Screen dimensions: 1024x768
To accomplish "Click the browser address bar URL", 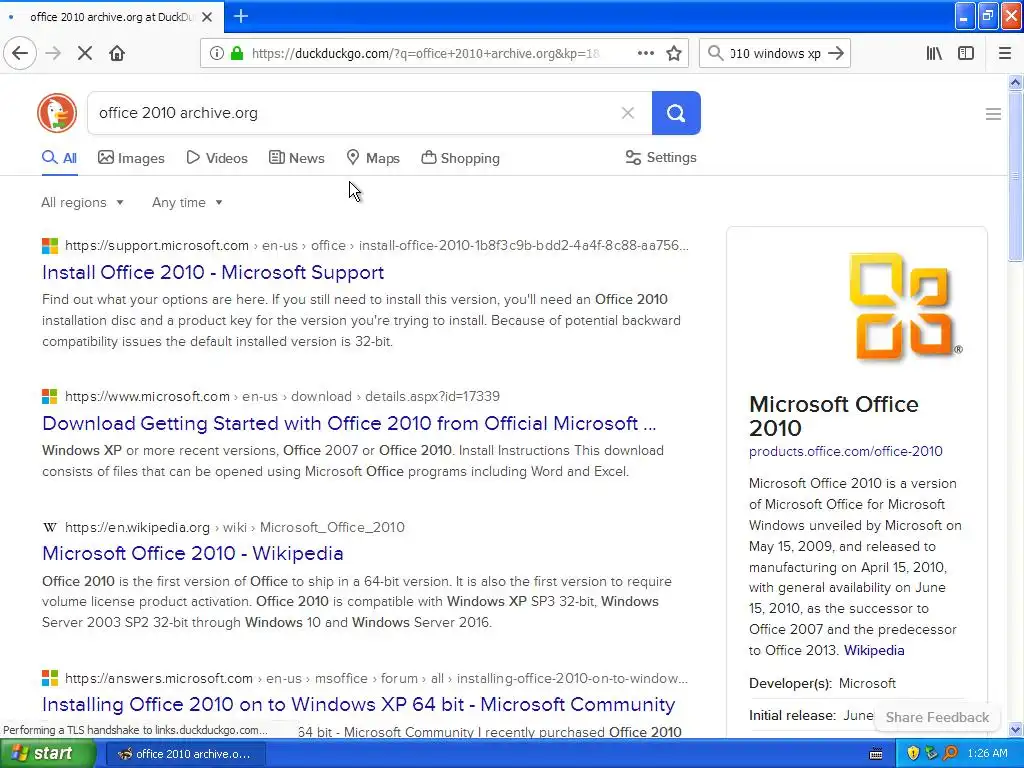I will tap(424, 53).
